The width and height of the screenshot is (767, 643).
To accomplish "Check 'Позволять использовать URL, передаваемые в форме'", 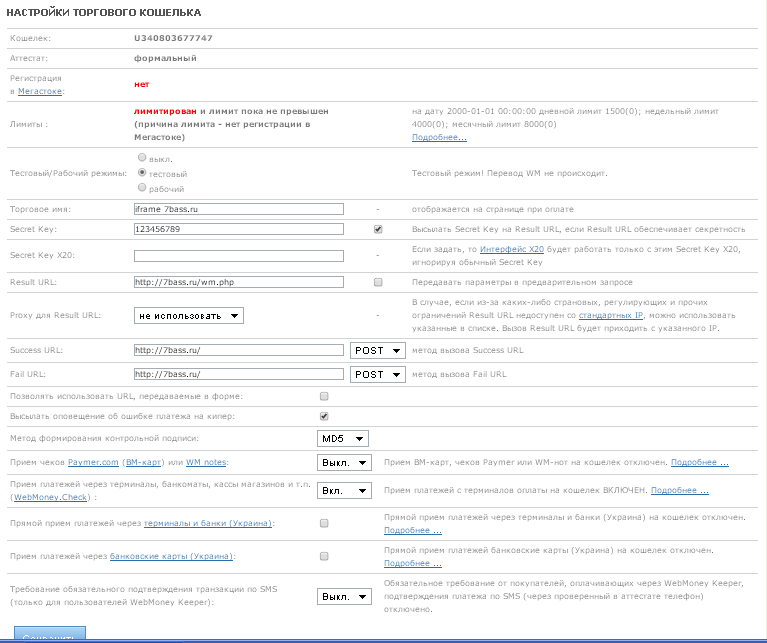I will [x=323, y=396].
